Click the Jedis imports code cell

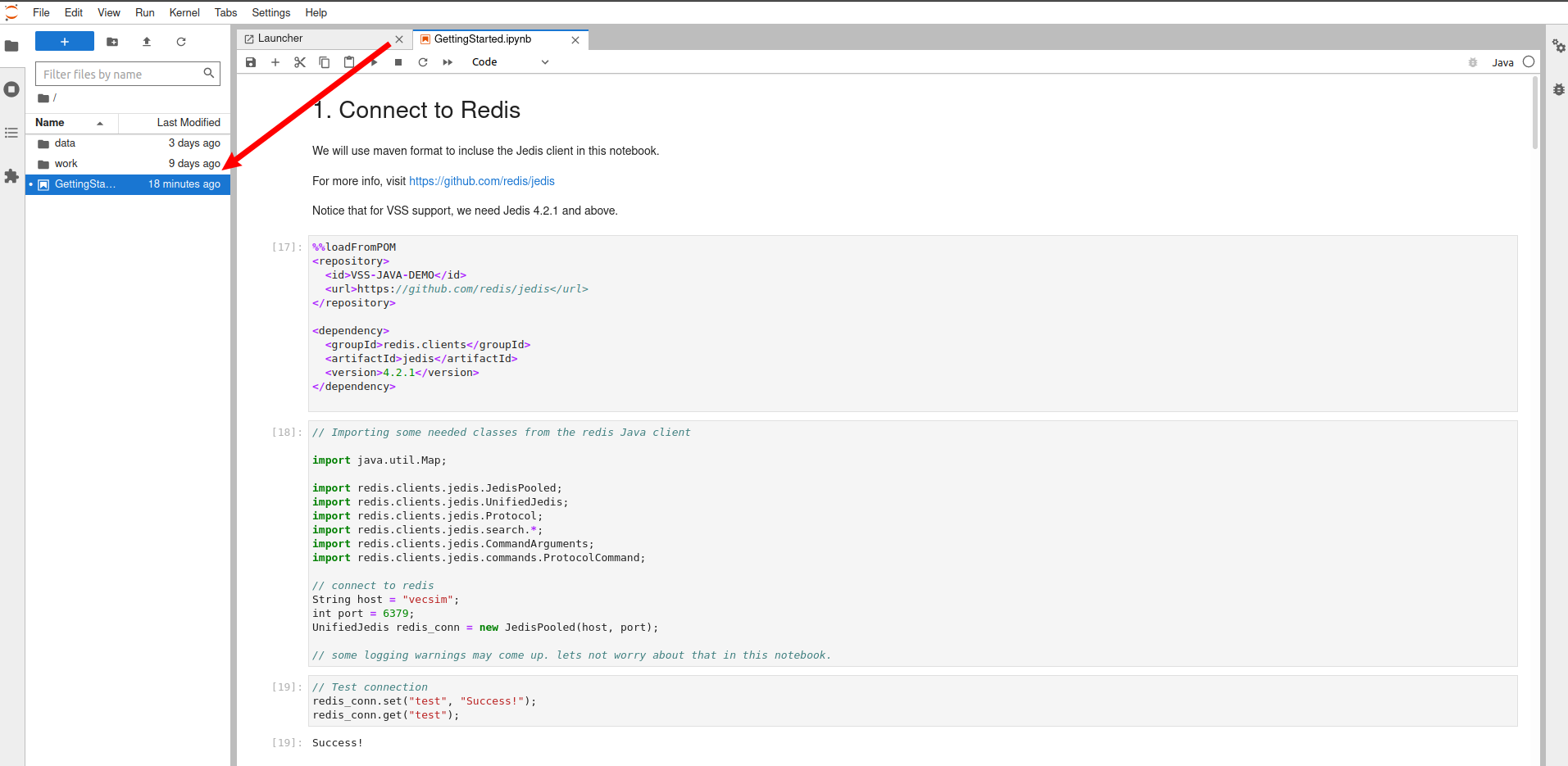[913, 544]
